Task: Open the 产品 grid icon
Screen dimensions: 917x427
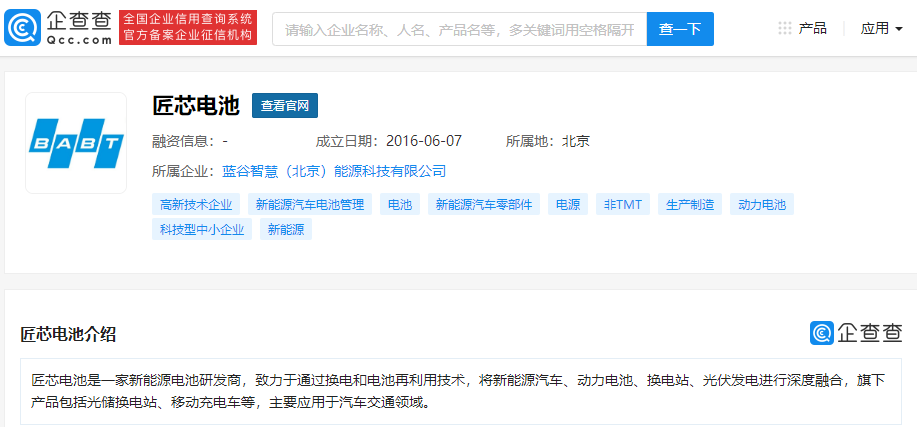Action: (x=785, y=28)
